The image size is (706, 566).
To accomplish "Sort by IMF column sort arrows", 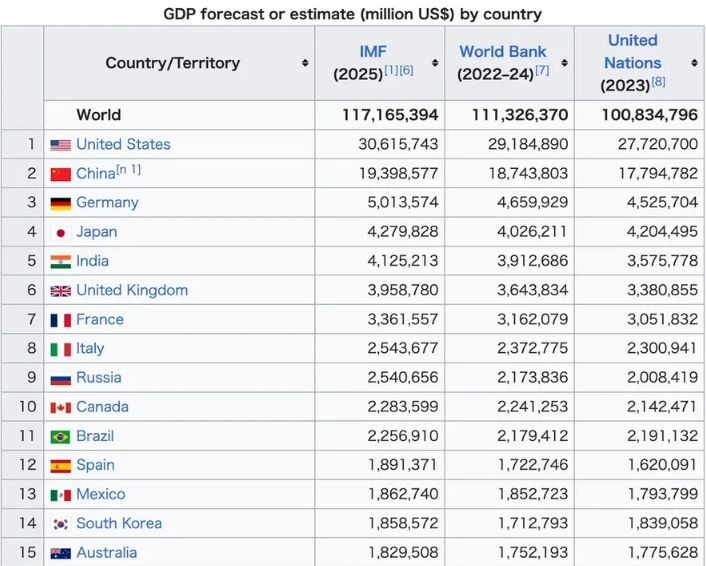I will coord(435,63).
